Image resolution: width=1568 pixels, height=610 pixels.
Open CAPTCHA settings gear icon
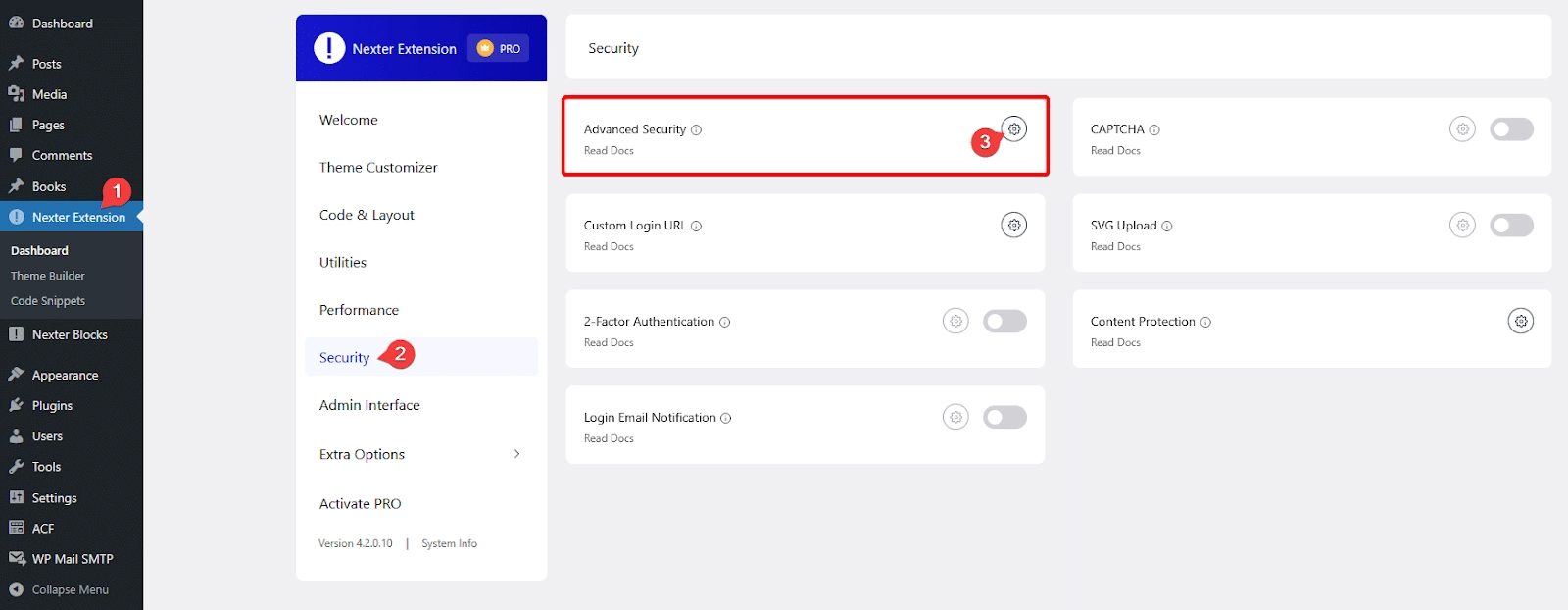(1462, 128)
